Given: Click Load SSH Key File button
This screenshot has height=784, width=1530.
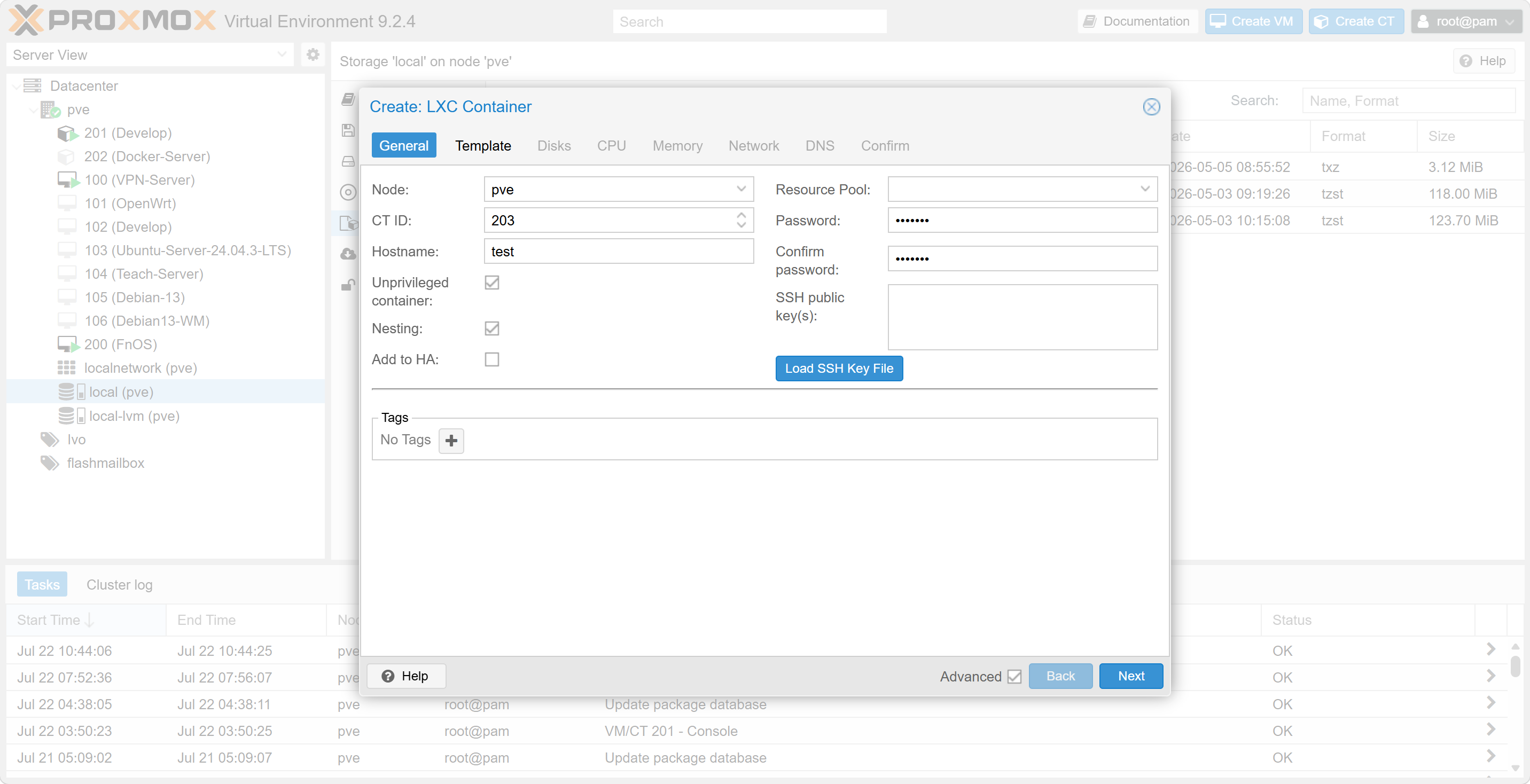Looking at the screenshot, I should 839,369.
